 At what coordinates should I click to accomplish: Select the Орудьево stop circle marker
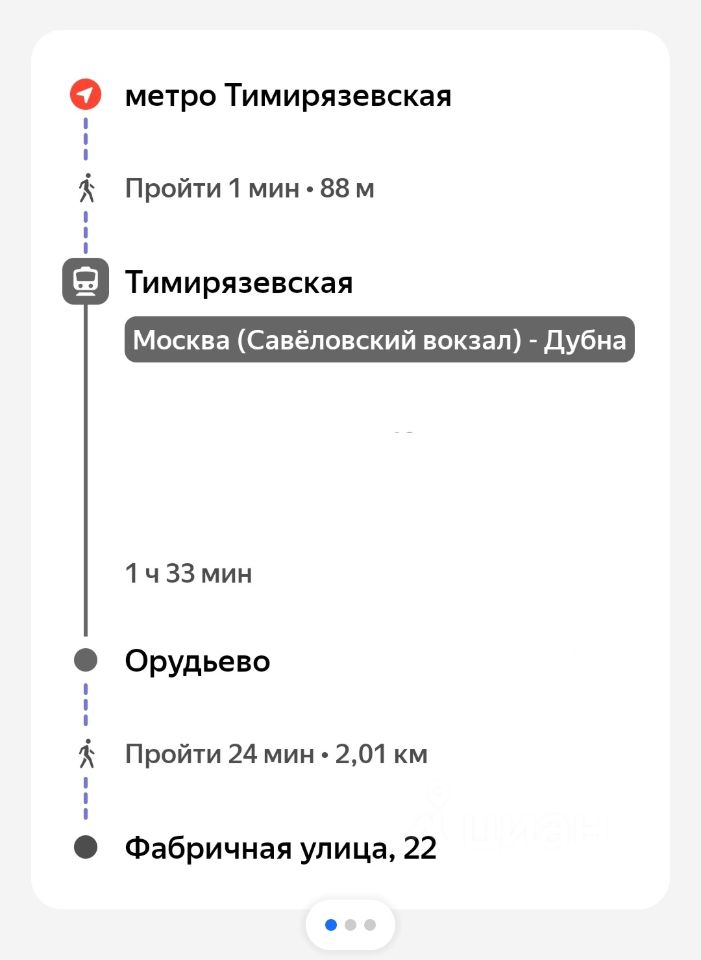click(x=86, y=660)
